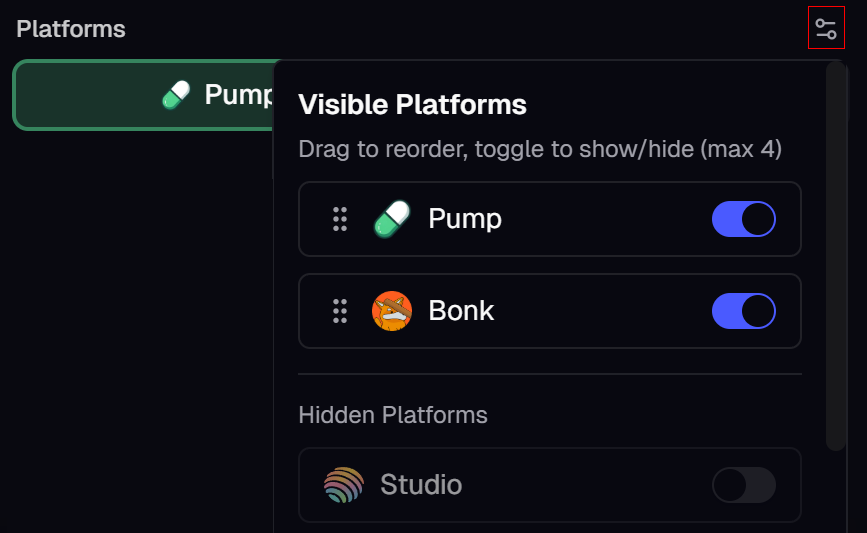Image resolution: width=867 pixels, height=533 pixels.
Task: Click the Bonk dog avatar icon
Action: coord(392,311)
